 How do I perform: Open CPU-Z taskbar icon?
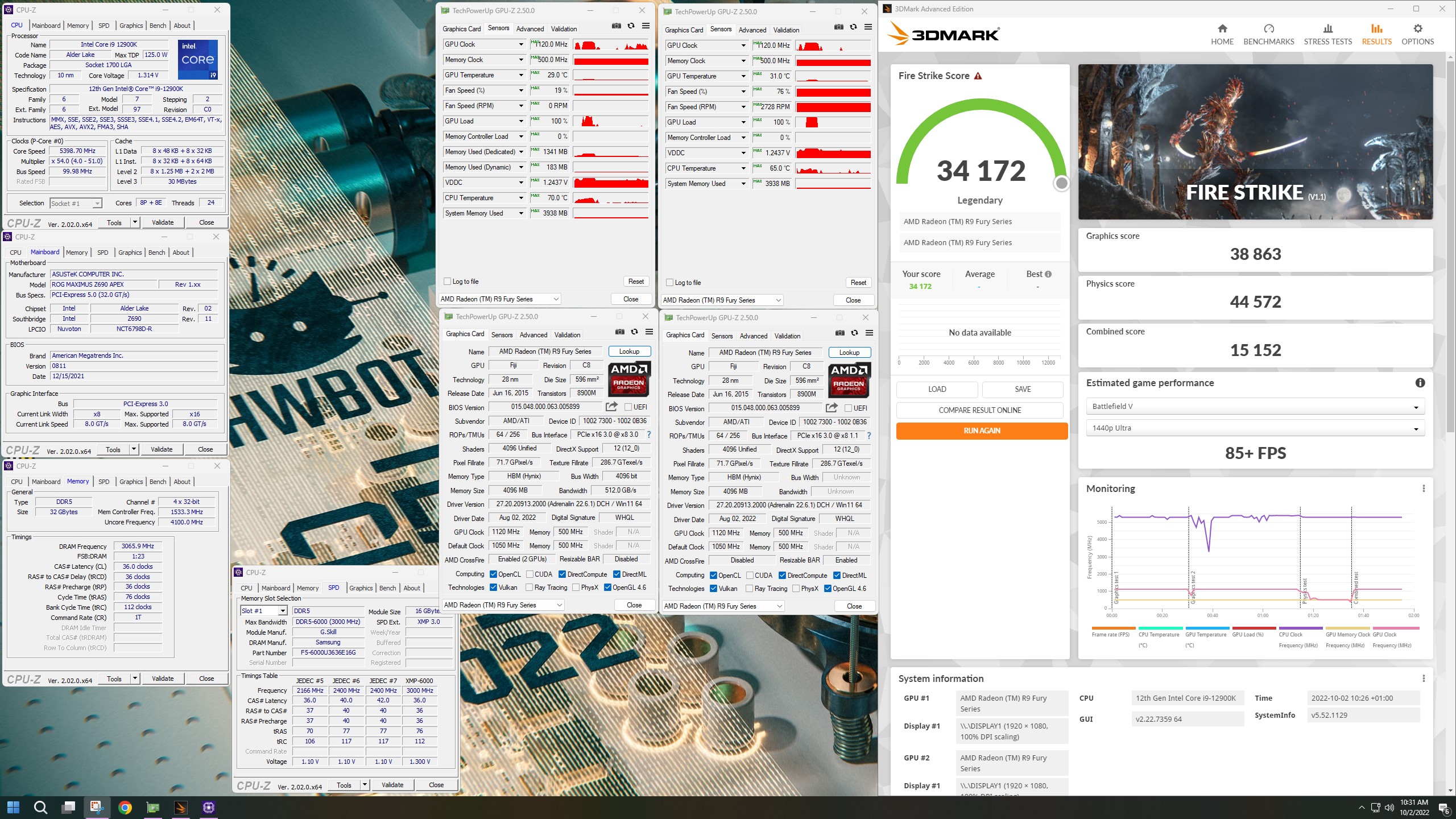click(x=209, y=807)
